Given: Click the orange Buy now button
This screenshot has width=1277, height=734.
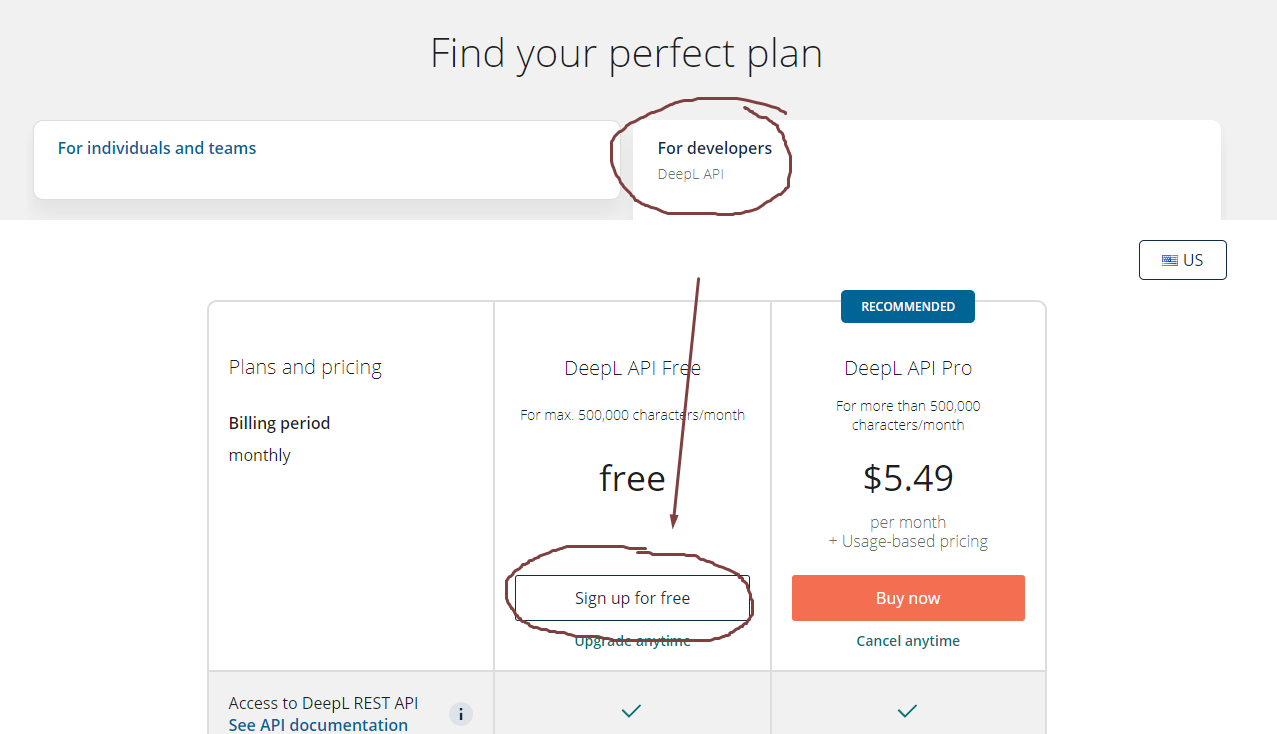Looking at the screenshot, I should coord(908,598).
